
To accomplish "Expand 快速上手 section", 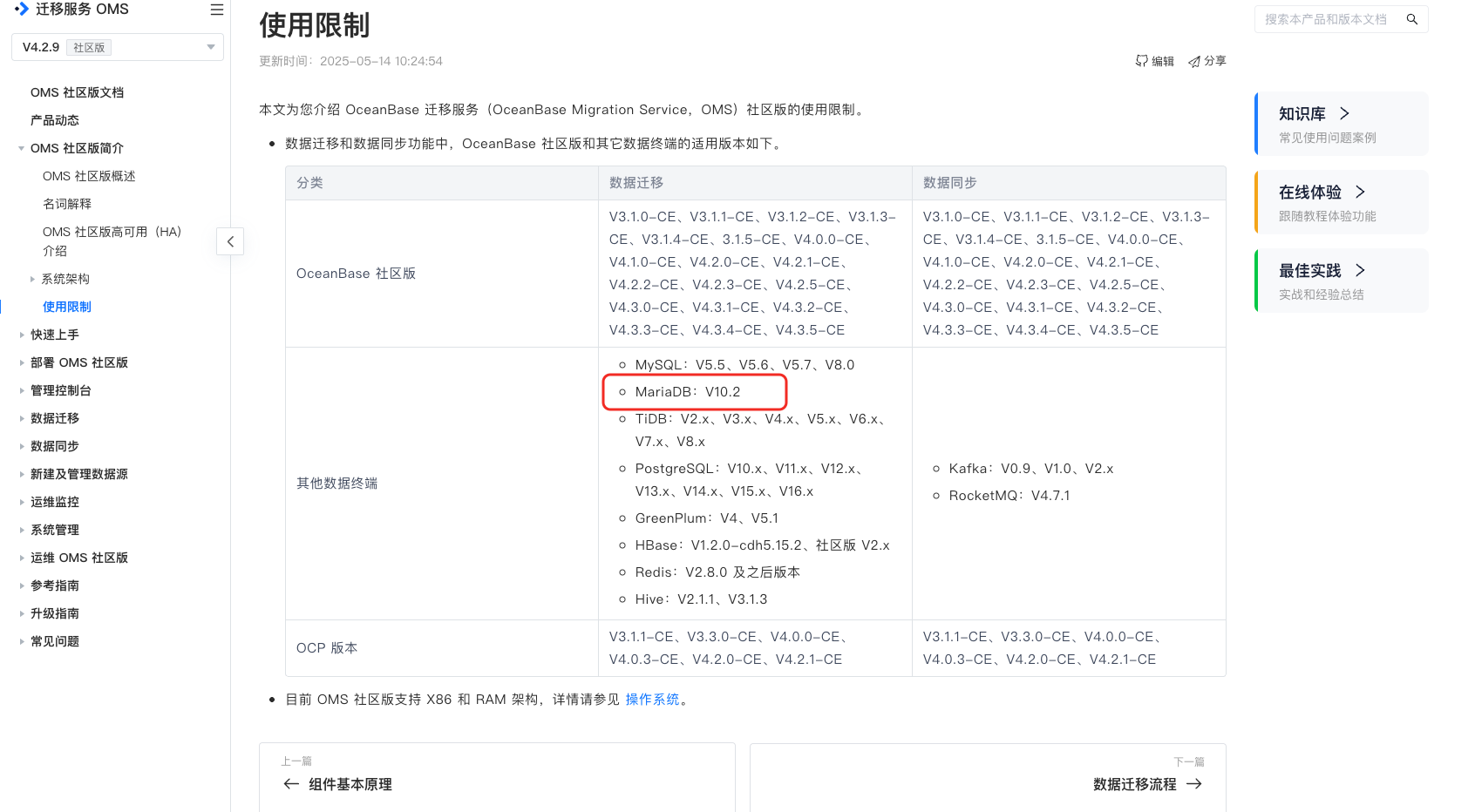I will click(x=21, y=335).
